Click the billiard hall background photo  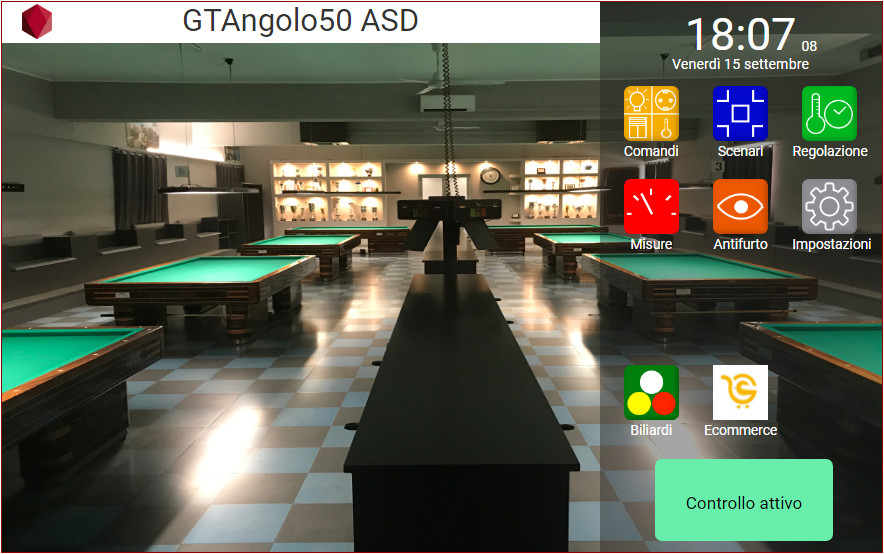[300, 300]
